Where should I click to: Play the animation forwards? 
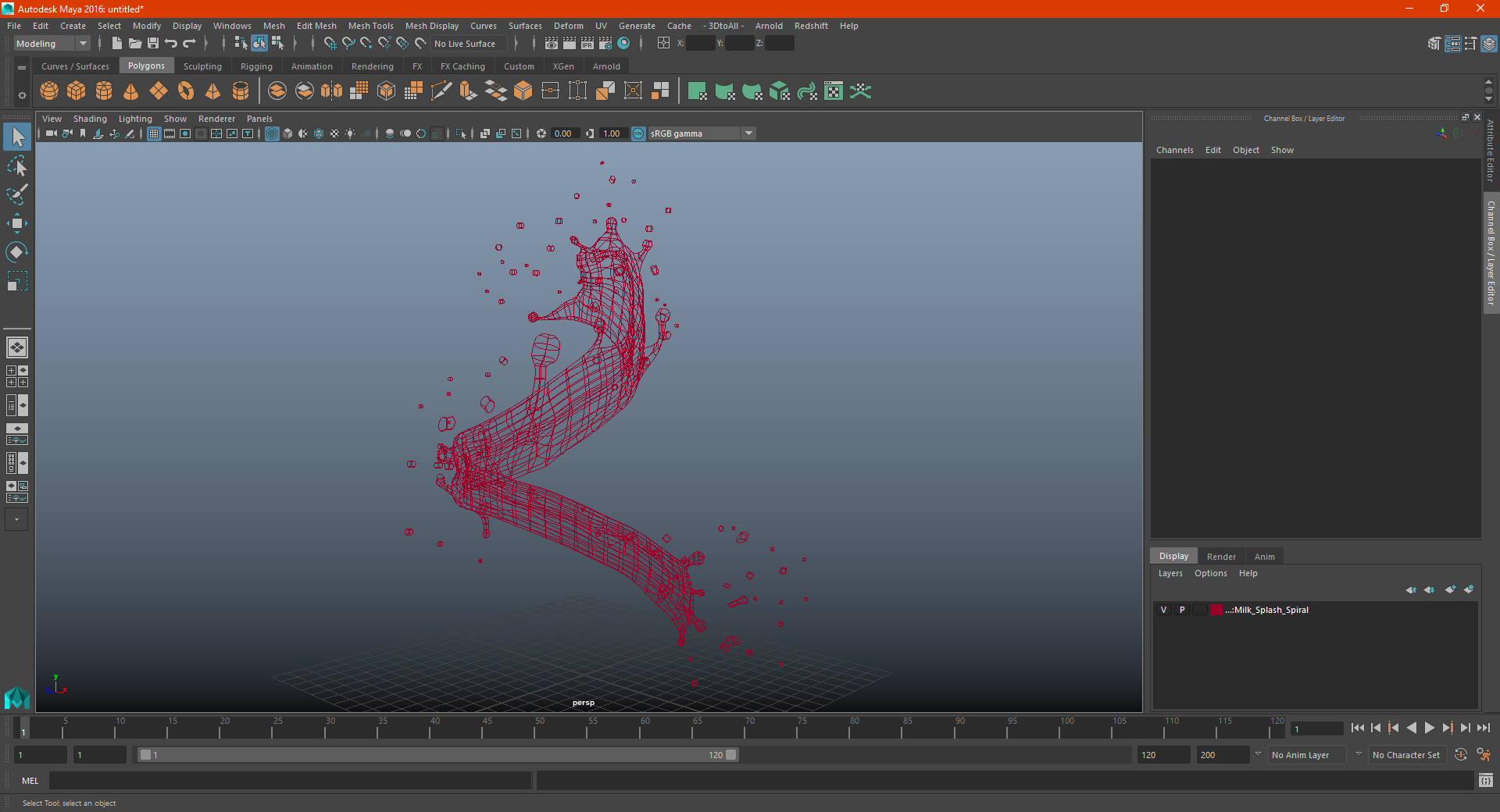(x=1429, y=728)
